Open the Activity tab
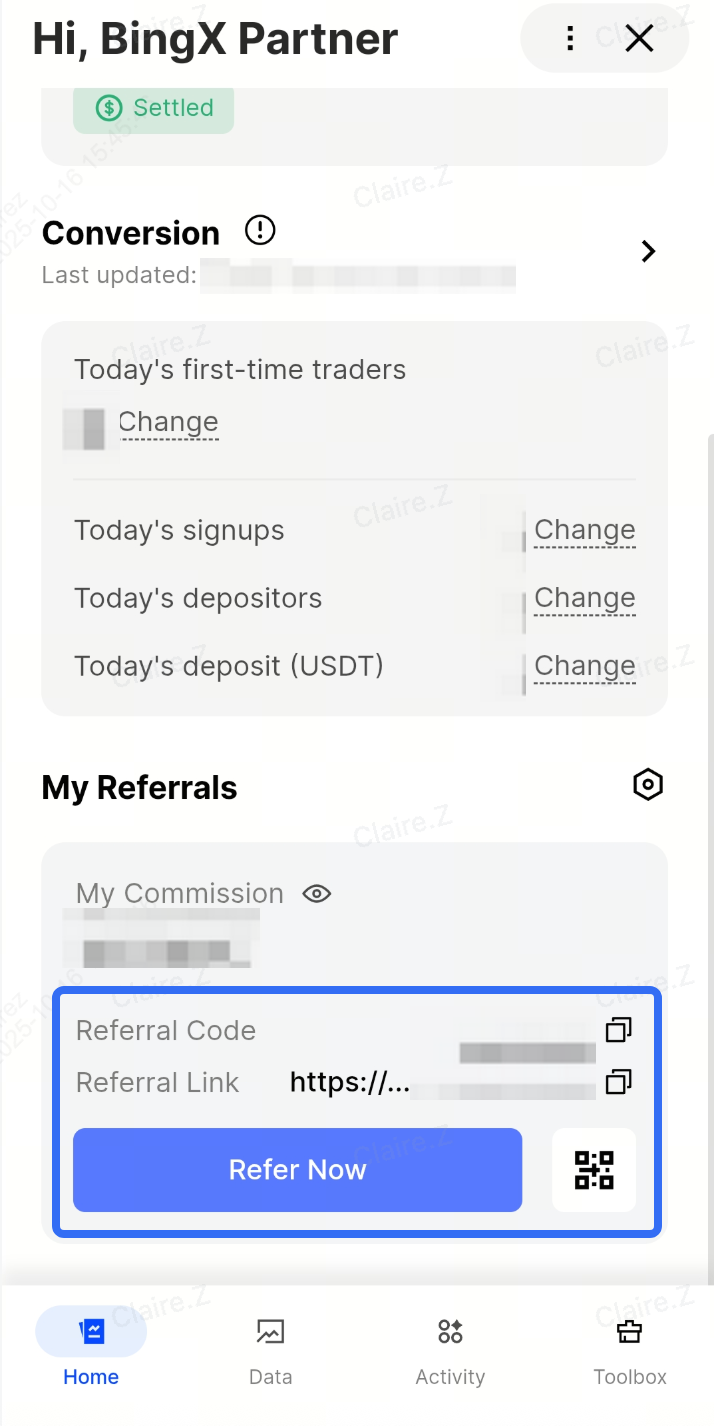Screen dimensions: 714x1426 [450, 1350]
